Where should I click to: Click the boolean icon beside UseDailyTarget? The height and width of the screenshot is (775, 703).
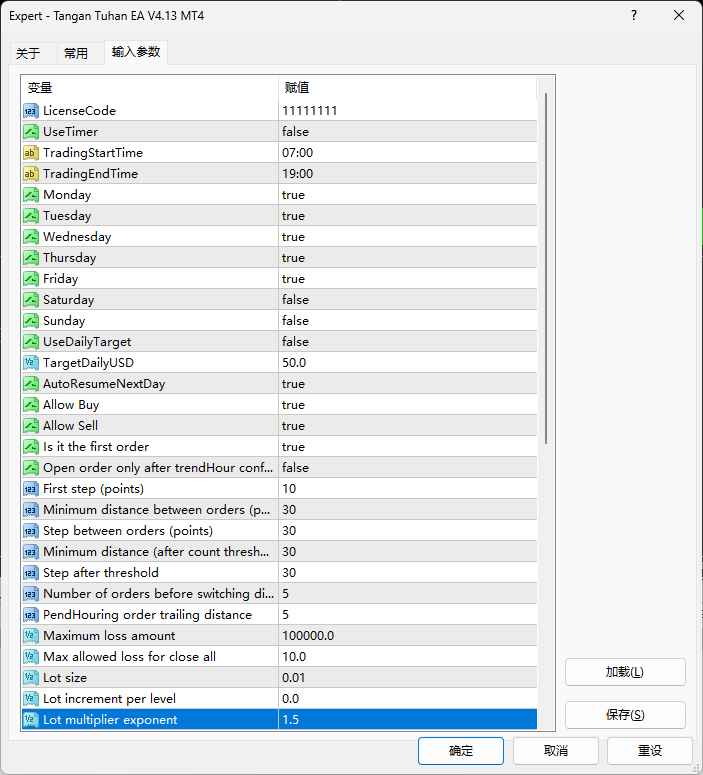[31, 342]
